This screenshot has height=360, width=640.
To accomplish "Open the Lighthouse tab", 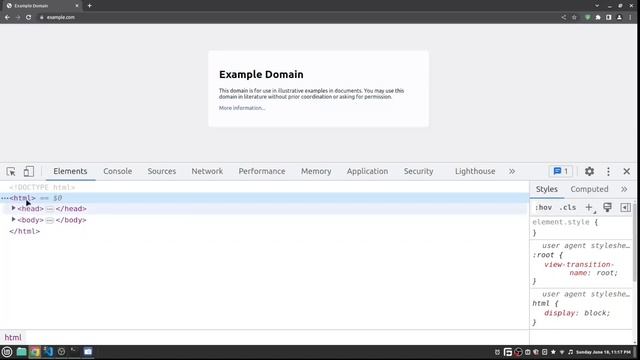I will [x=475, y=171].
